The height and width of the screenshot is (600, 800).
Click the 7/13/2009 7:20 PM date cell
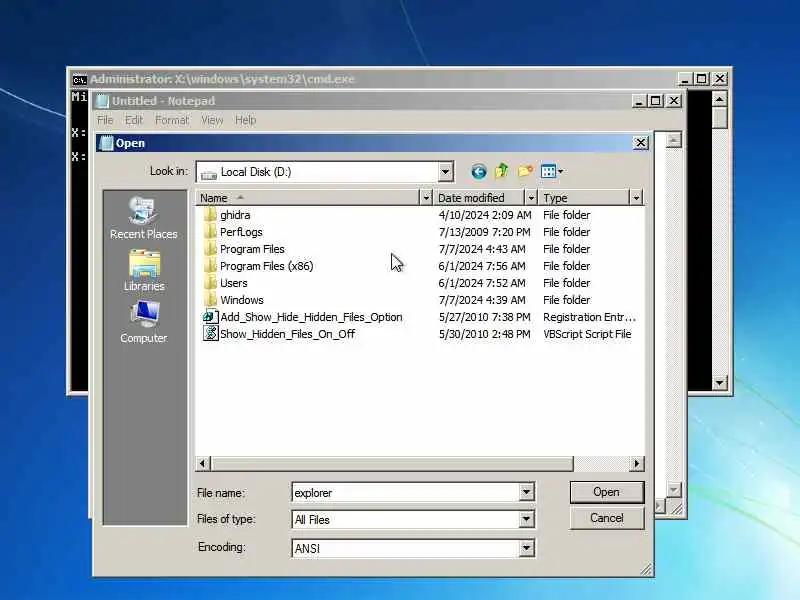coord(484,232)
